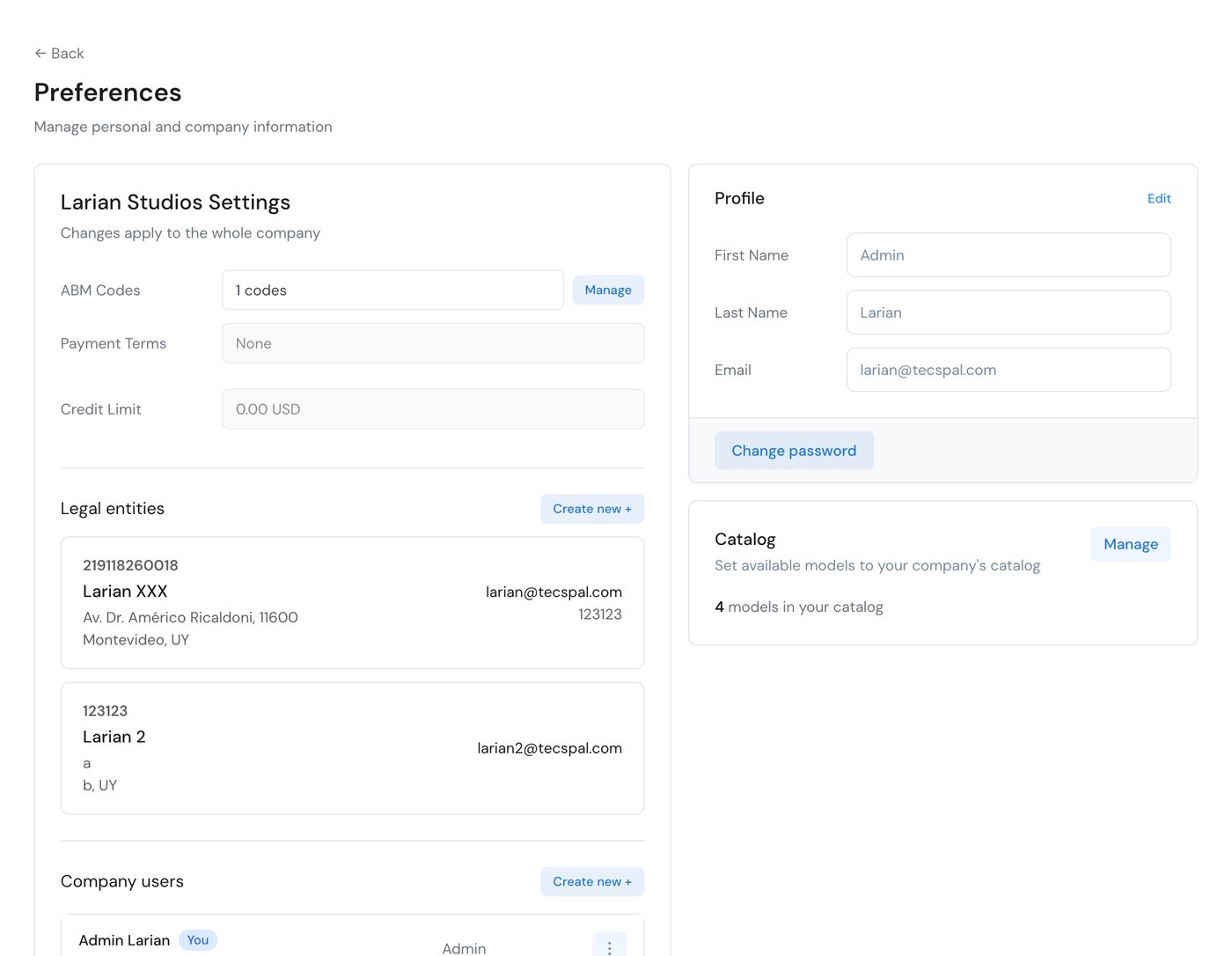Select the Larian XXX entity email address
1232x956 pixels.
pyautogui.click(x=554, y=592)
